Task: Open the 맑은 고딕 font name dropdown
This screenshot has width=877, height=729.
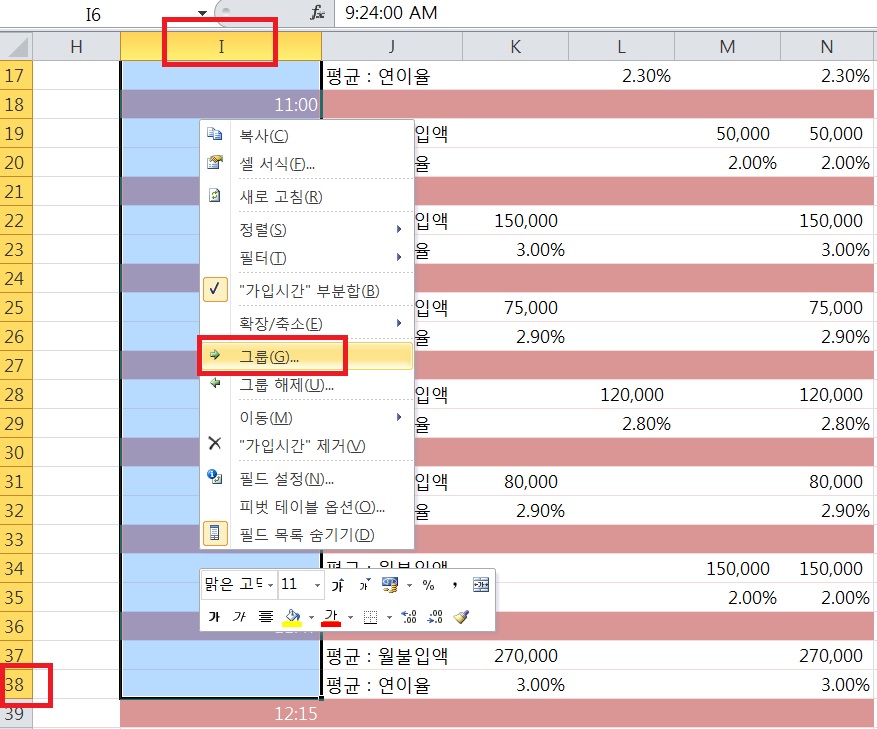Action: [x=270, y=585]
